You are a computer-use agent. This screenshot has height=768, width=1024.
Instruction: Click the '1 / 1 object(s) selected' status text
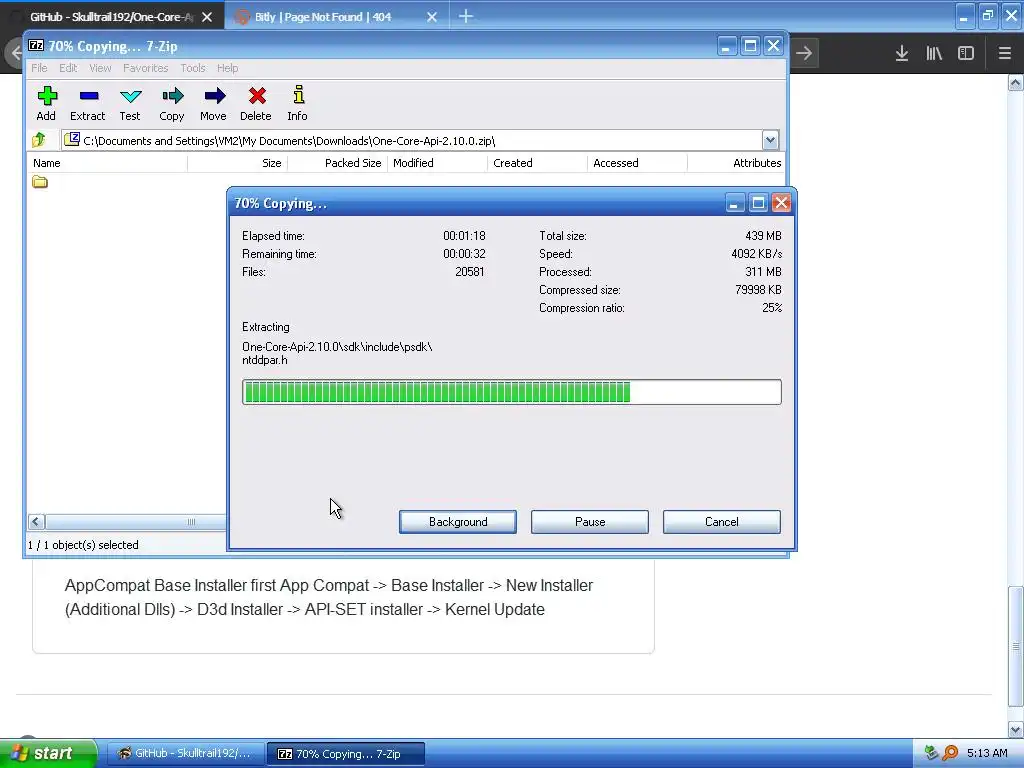click(x=83, y=545)
